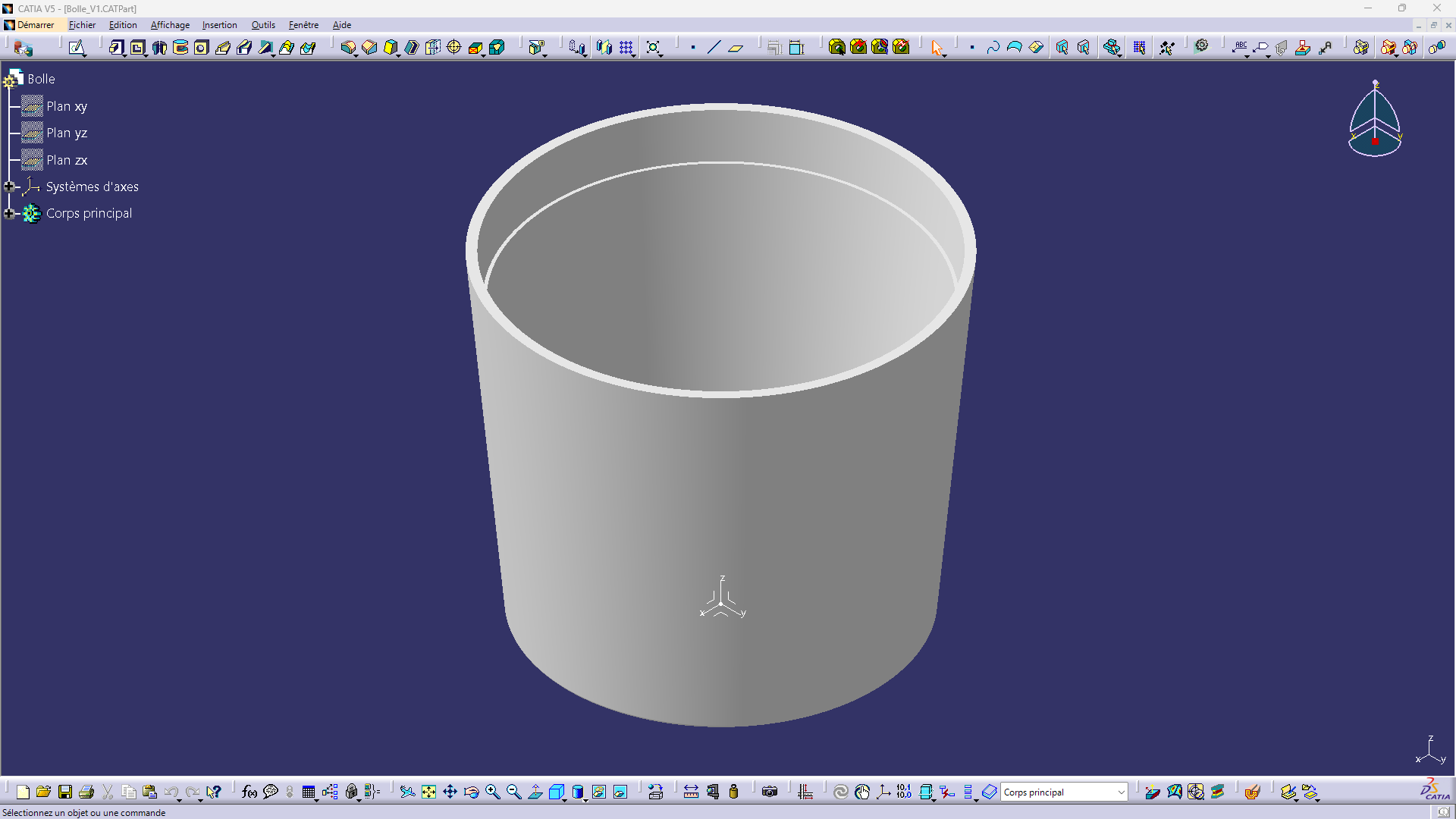Click the Formula f(x) icon

(x=249, y=792)
